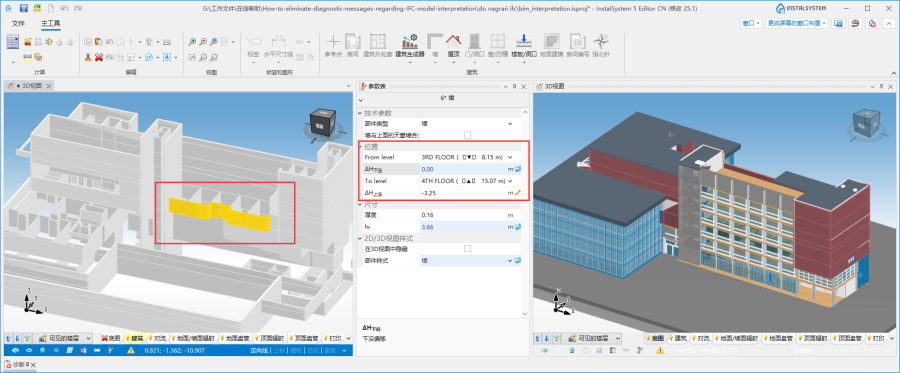Select the 楼板/洞口 slab opening tool
The width and height of the screenshot is (900, 373).
click(x=523, y=45)
